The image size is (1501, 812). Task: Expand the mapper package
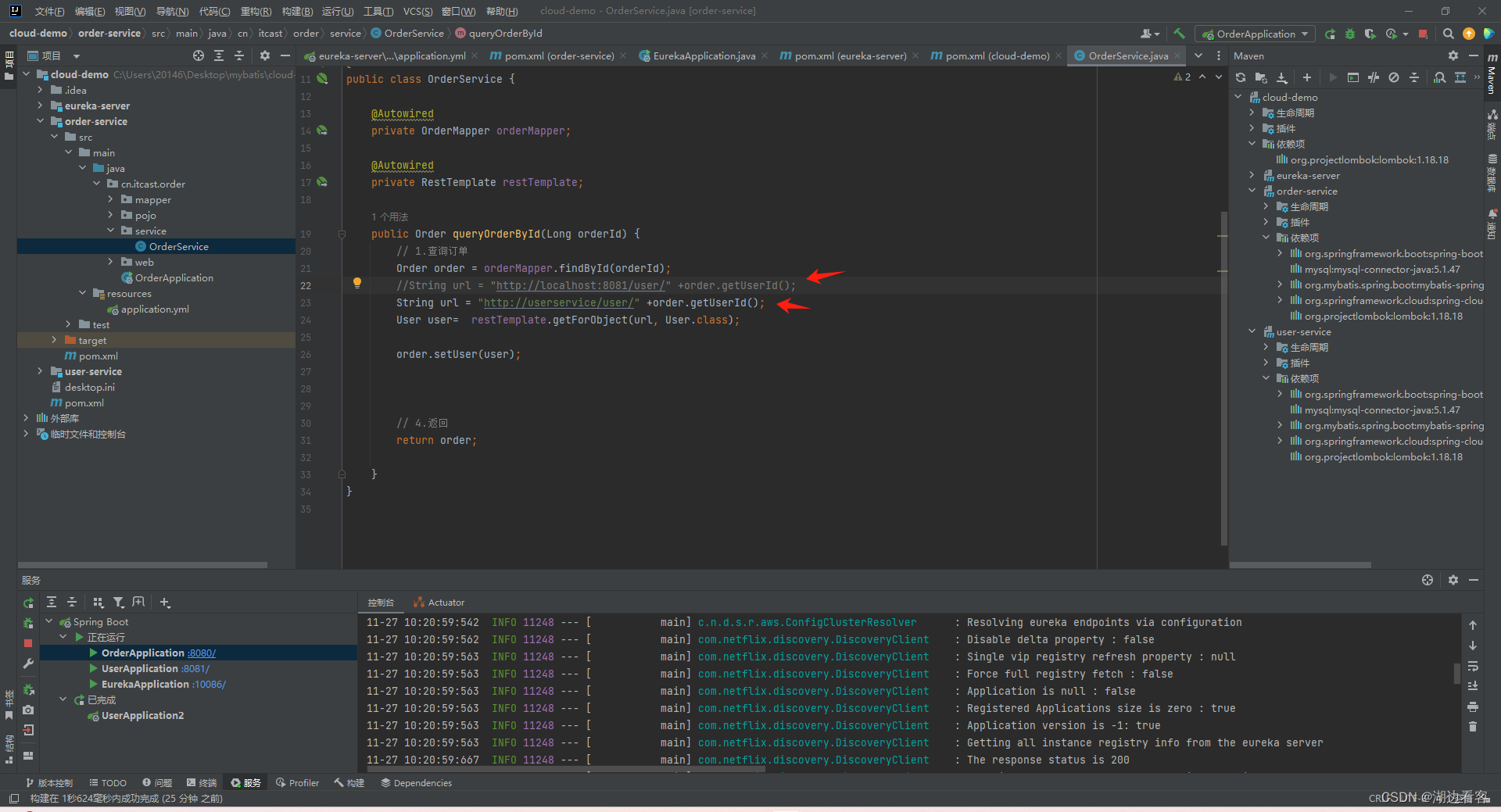click(x=111, y=199)
